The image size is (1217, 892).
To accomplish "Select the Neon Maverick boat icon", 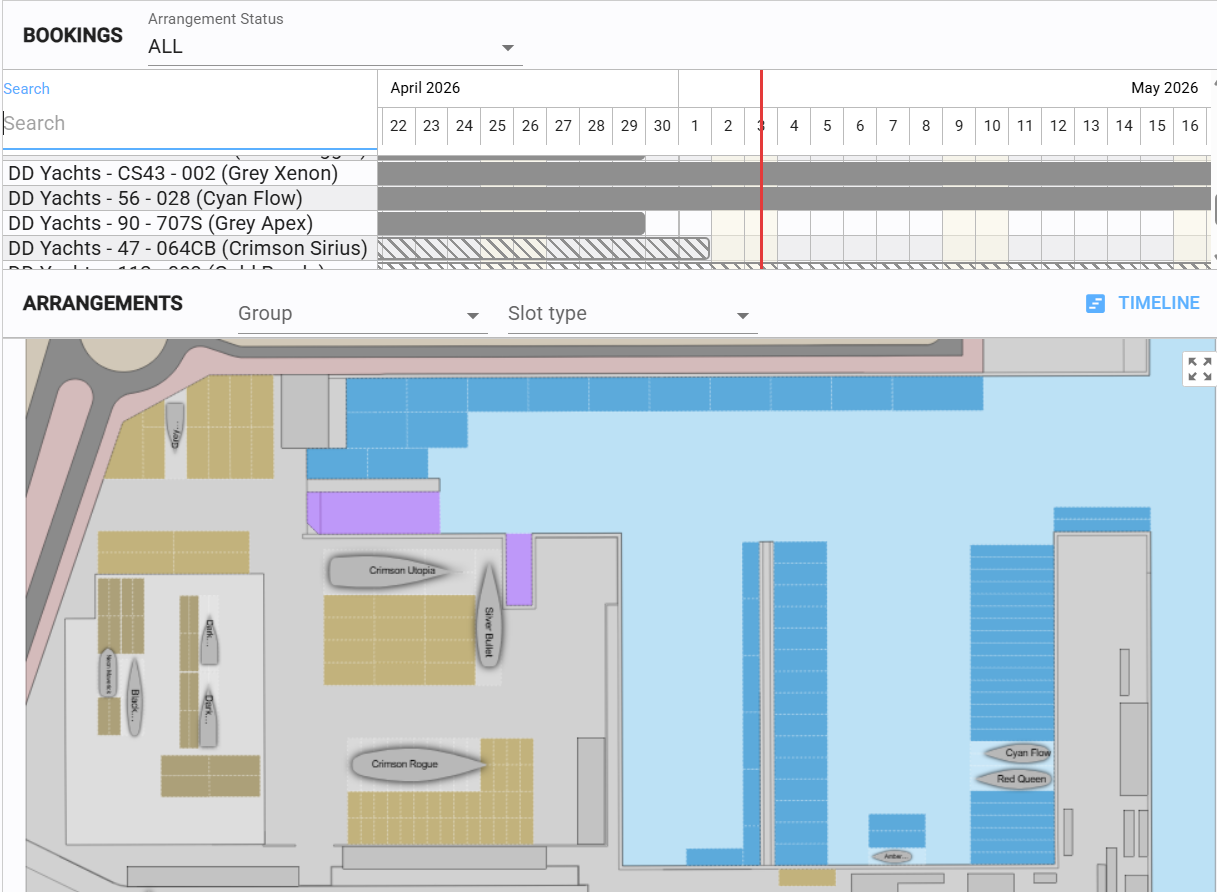I will [108, 671].
